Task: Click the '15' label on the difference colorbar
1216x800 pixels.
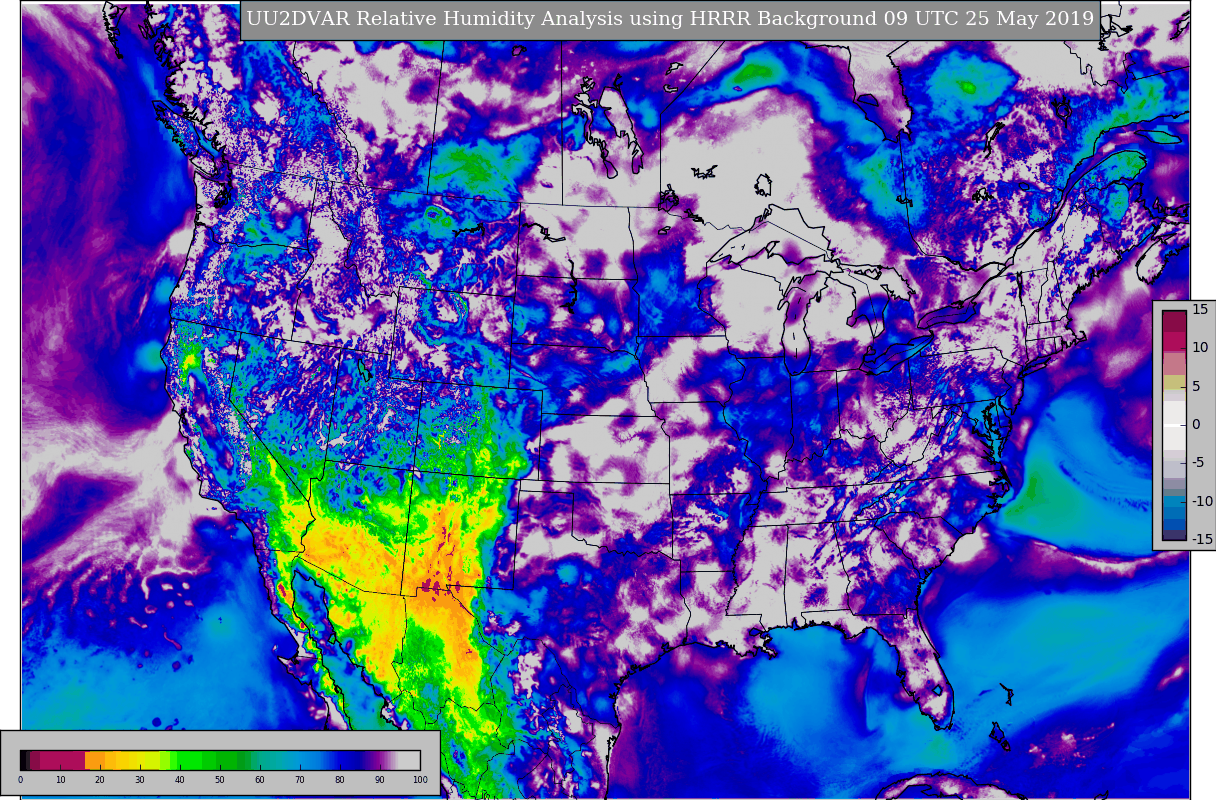Action: click(1200, 309)
